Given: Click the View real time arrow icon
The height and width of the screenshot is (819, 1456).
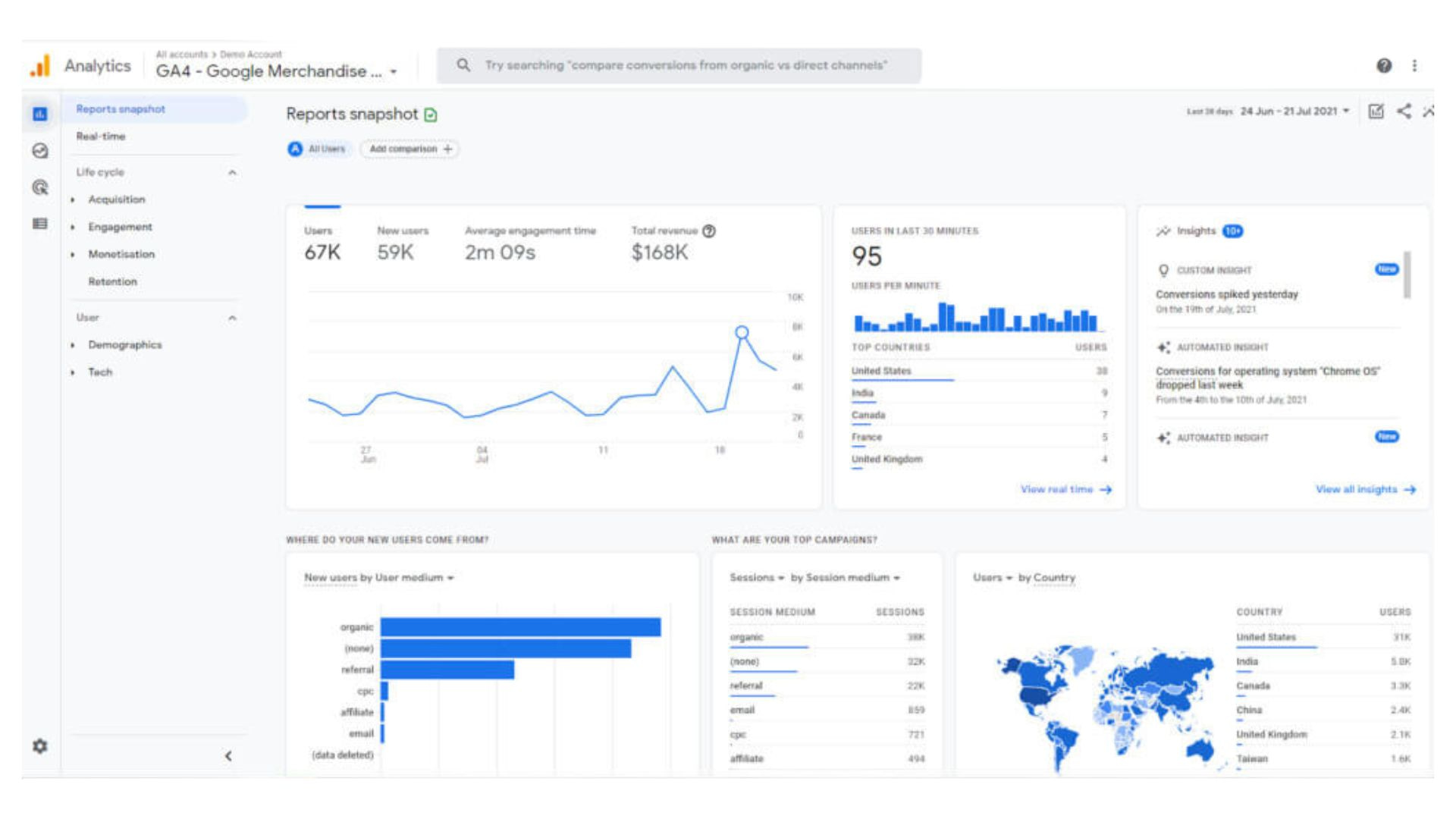Looking at the screenshot, I should pos(1106,490).
